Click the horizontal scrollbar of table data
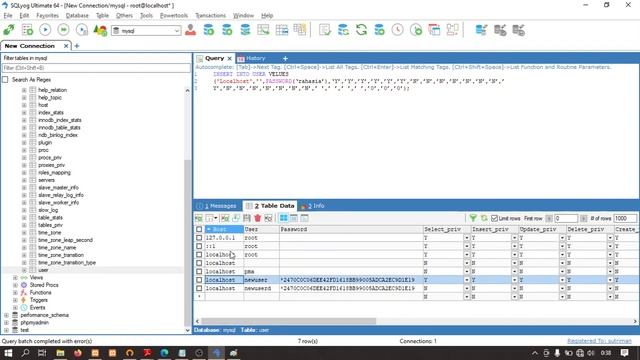640x360 pixels. [288, 321]
